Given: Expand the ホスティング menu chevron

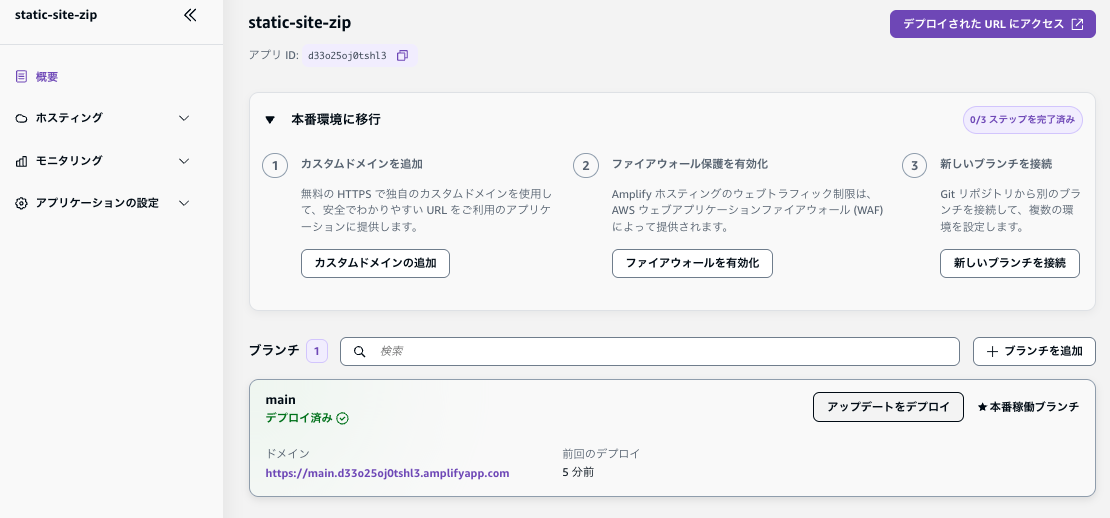Looking at the screenshot, I should pyautogui.click(x=184, y=118).
